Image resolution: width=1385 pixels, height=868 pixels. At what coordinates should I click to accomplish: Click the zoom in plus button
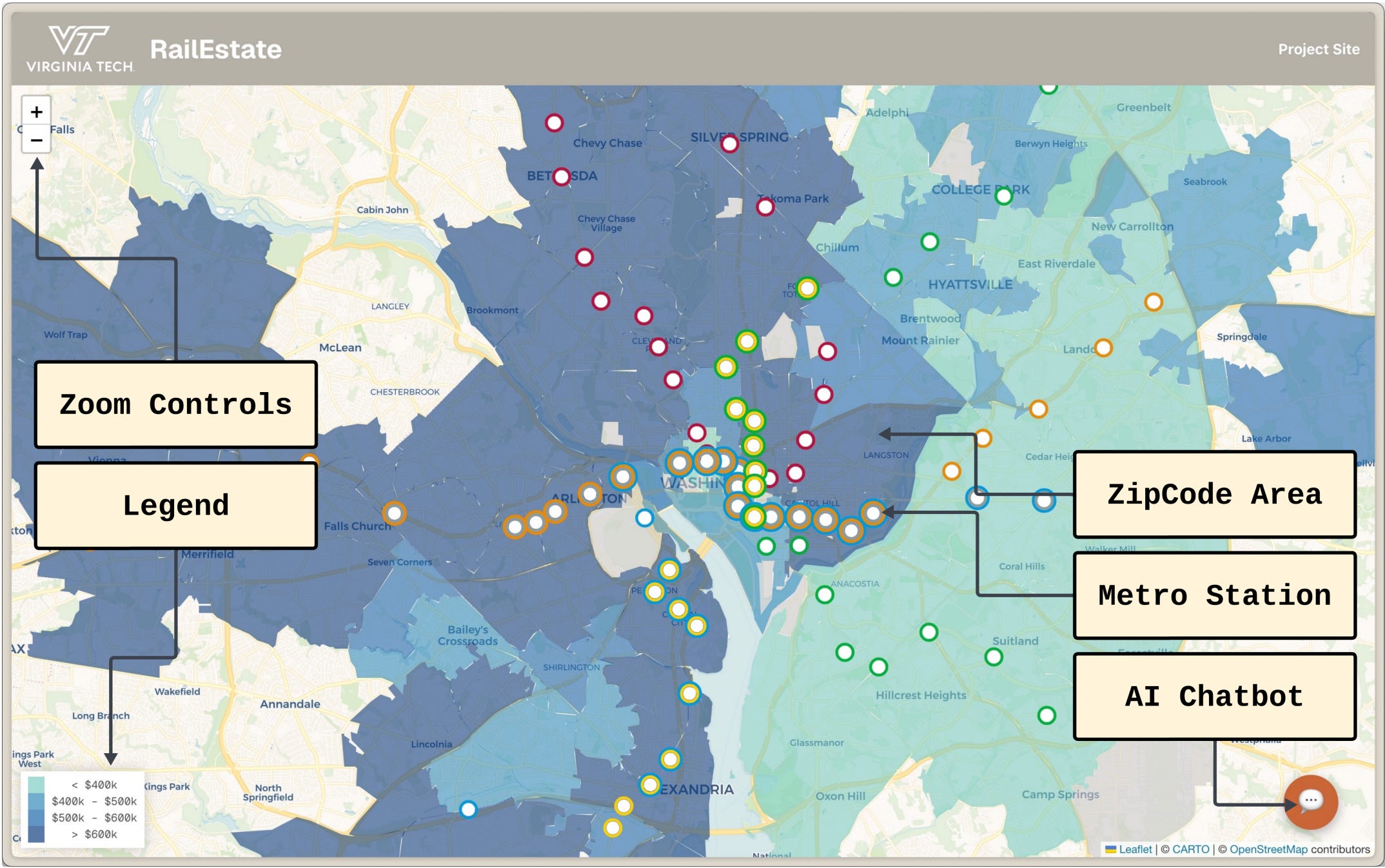[37, 112]
